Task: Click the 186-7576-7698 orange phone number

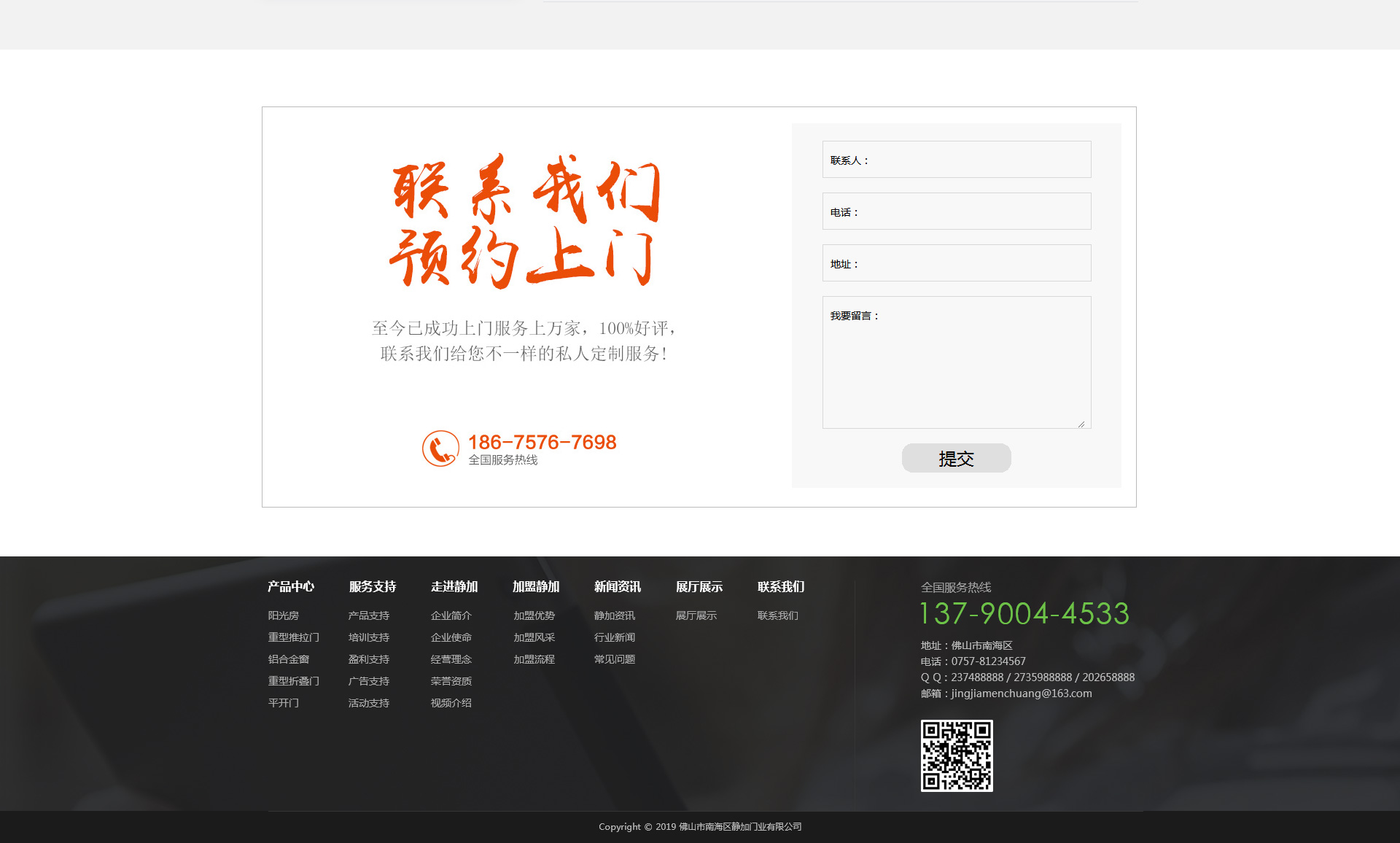Action: pos(542,442)
